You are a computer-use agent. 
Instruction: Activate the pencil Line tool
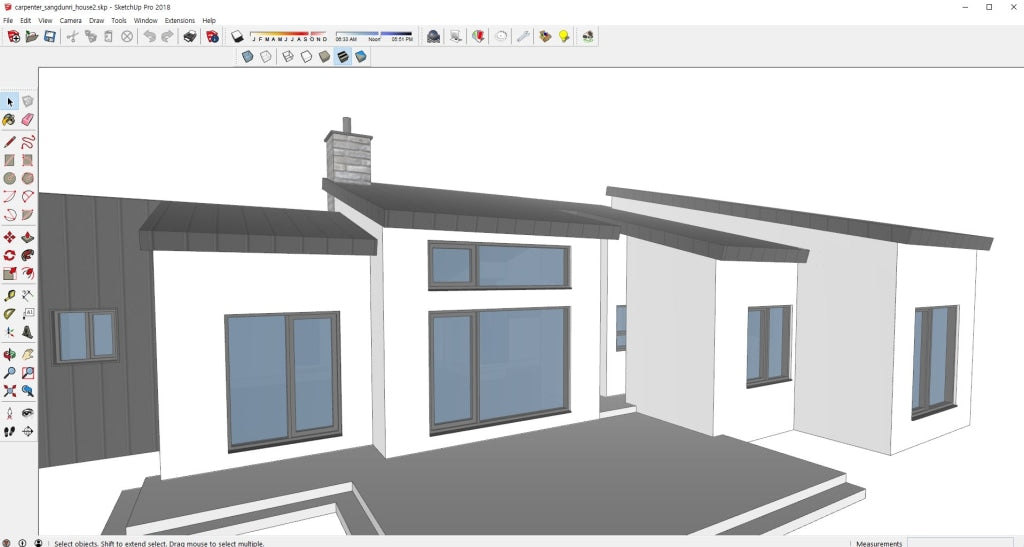click(9, 141)
